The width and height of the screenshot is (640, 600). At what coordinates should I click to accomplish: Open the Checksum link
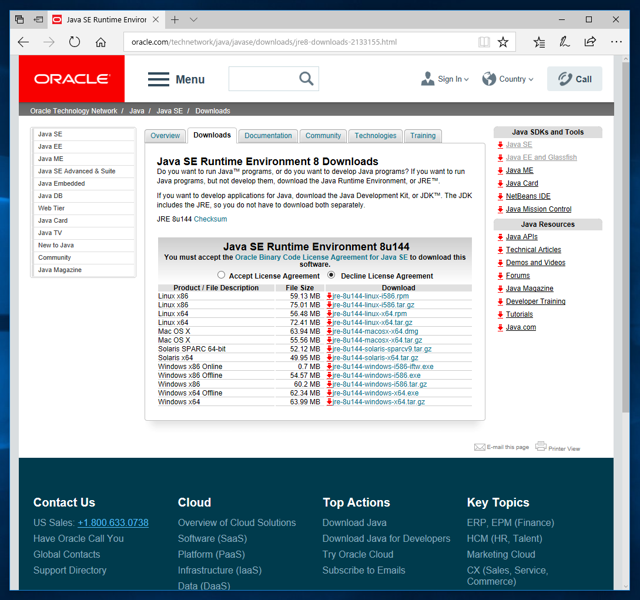tap(210, 219)
